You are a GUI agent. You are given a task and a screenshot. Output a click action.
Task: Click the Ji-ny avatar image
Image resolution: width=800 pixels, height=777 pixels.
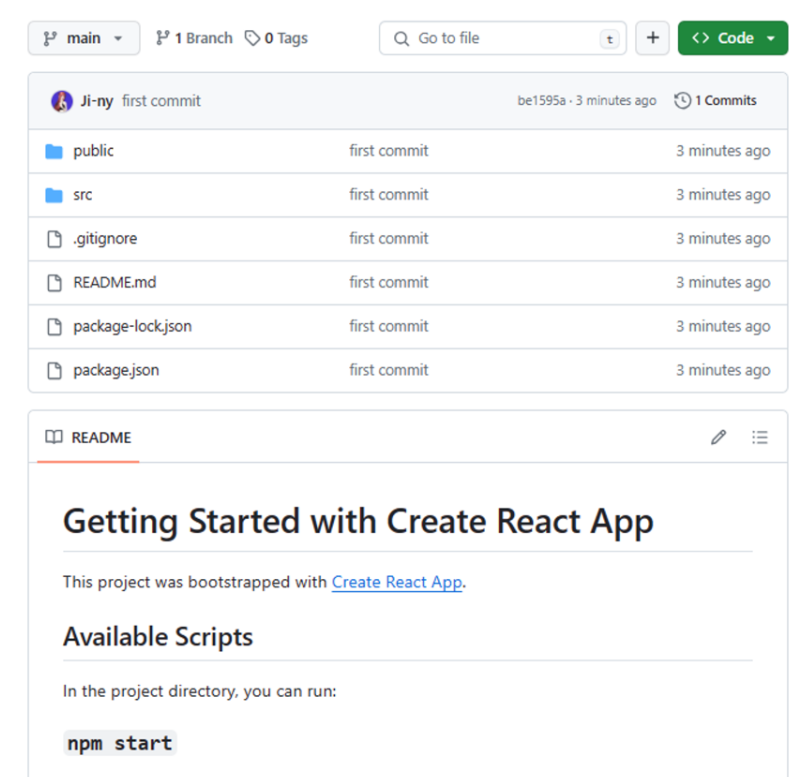[62, 101]
